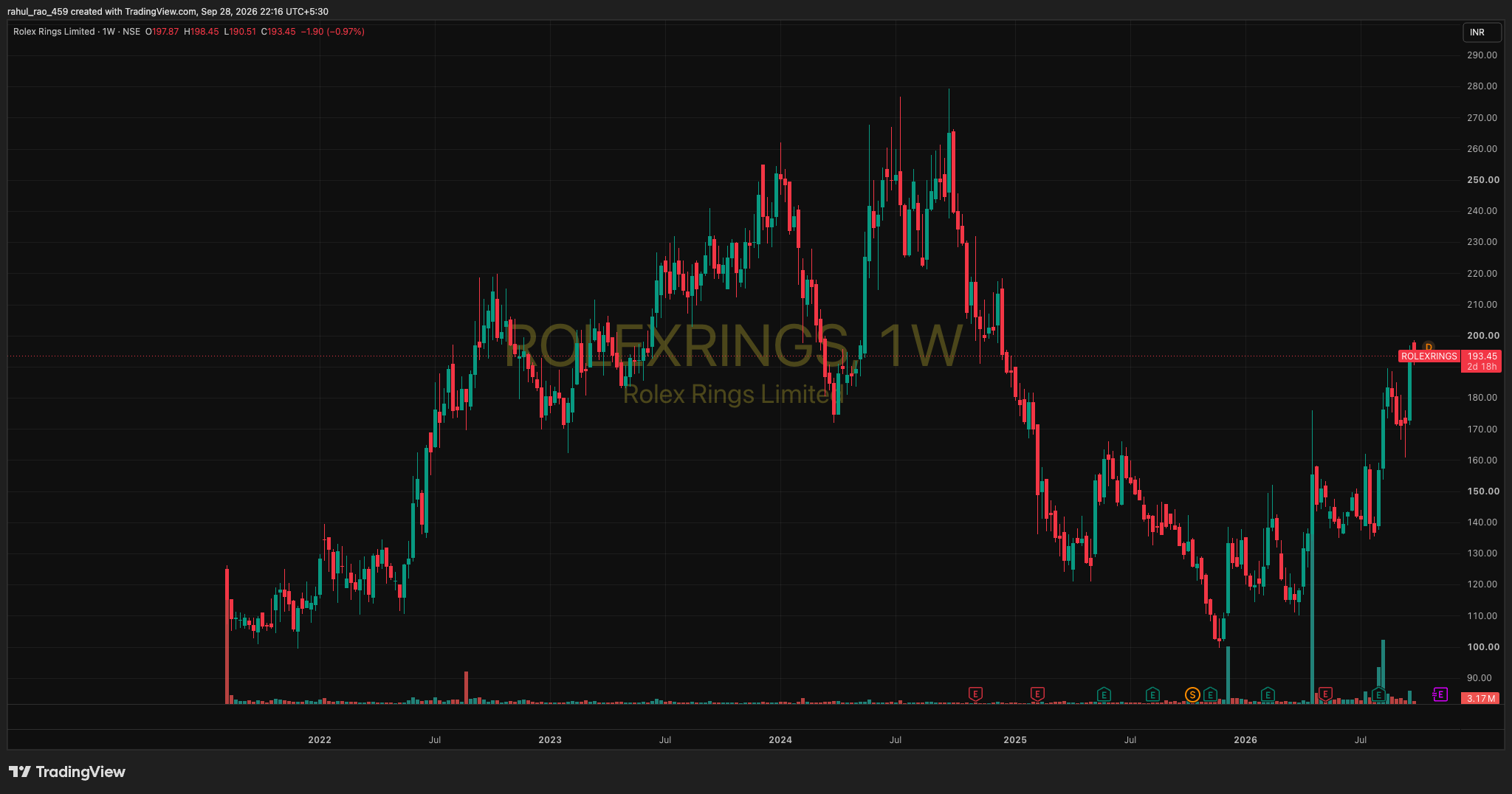The image size is (1512, 794).
Task: Click the change value −1.90 (−0.97%)
Action: pyautogui.click(x=332, y=32)
